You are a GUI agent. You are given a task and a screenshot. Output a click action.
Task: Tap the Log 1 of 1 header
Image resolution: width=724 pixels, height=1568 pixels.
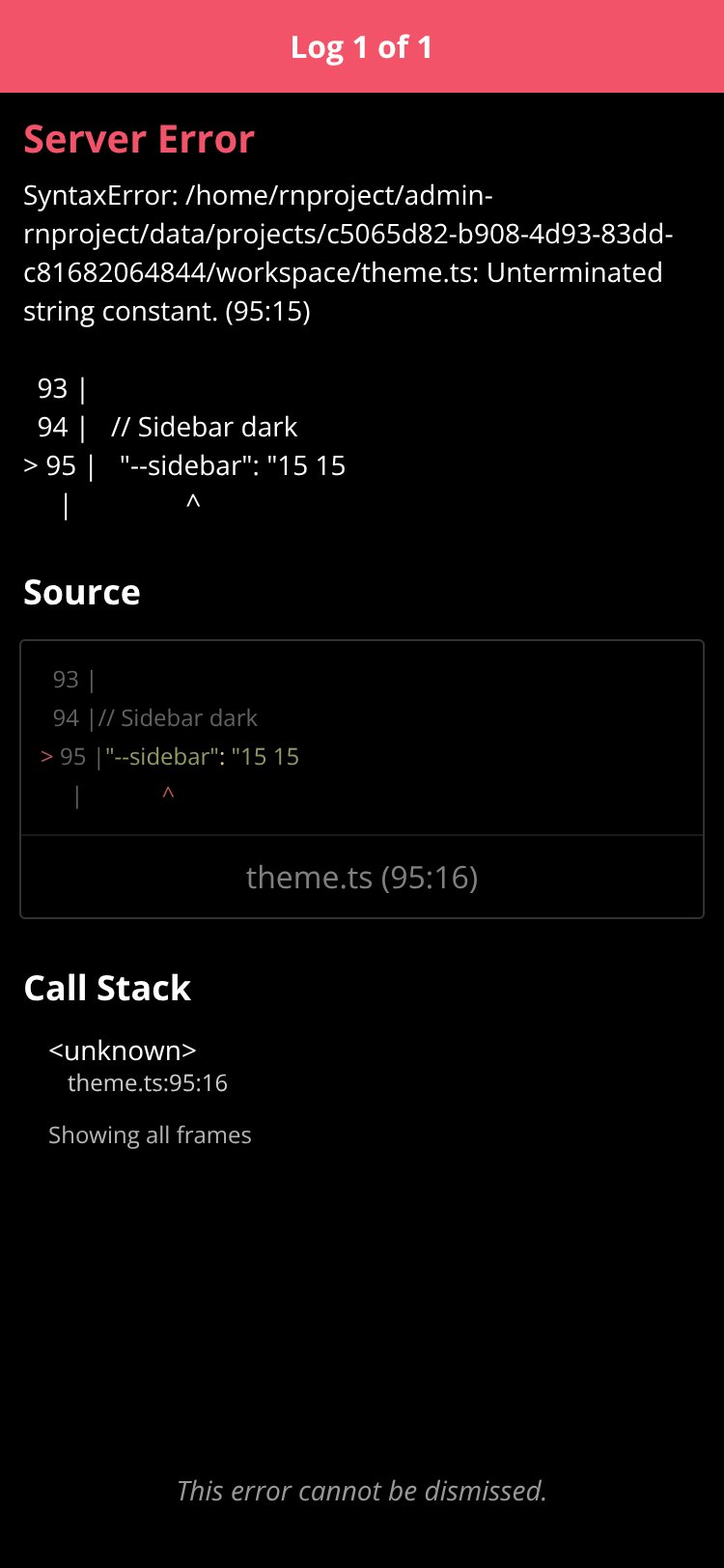361,46
